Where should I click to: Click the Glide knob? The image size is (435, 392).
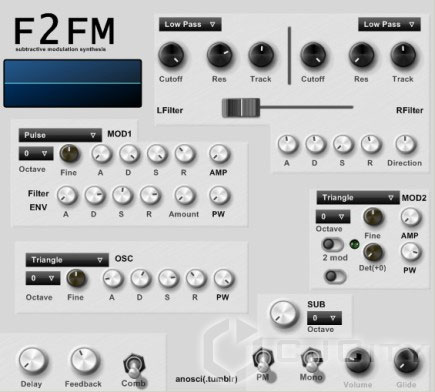pyautogui.click(x=406, y=361)
